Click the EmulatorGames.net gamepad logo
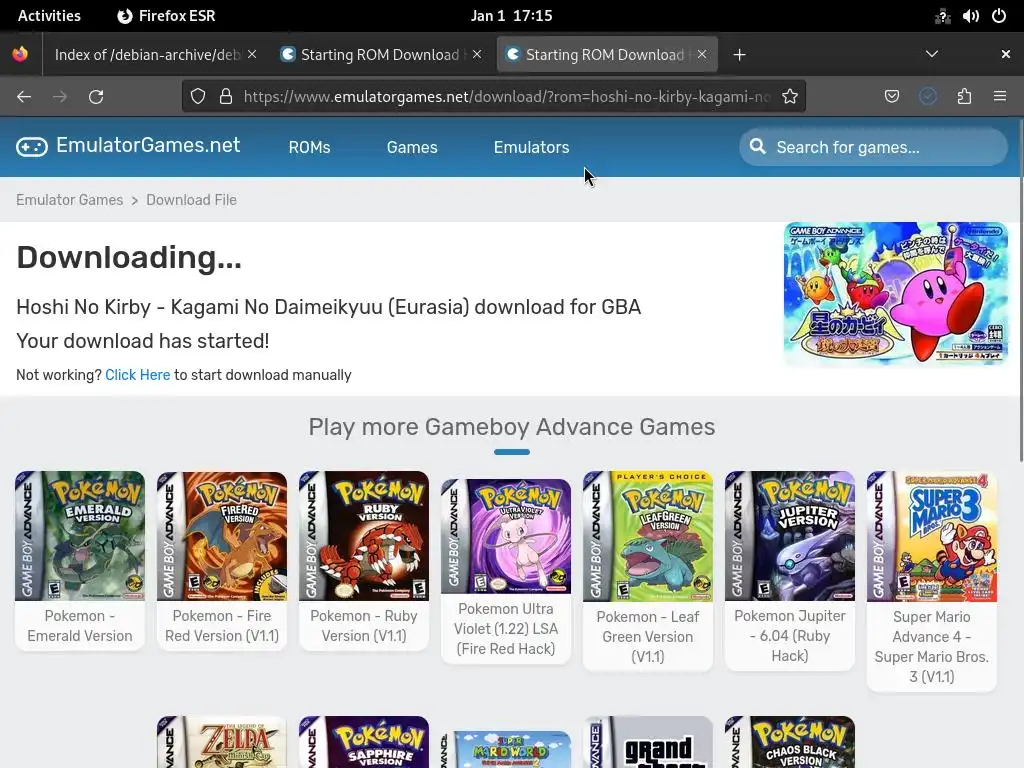 pos(32,147)
